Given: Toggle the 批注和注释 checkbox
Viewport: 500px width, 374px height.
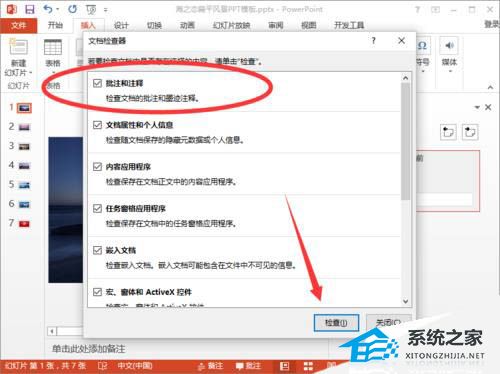Looking at the screenshot, I should (x=97, y=83).
